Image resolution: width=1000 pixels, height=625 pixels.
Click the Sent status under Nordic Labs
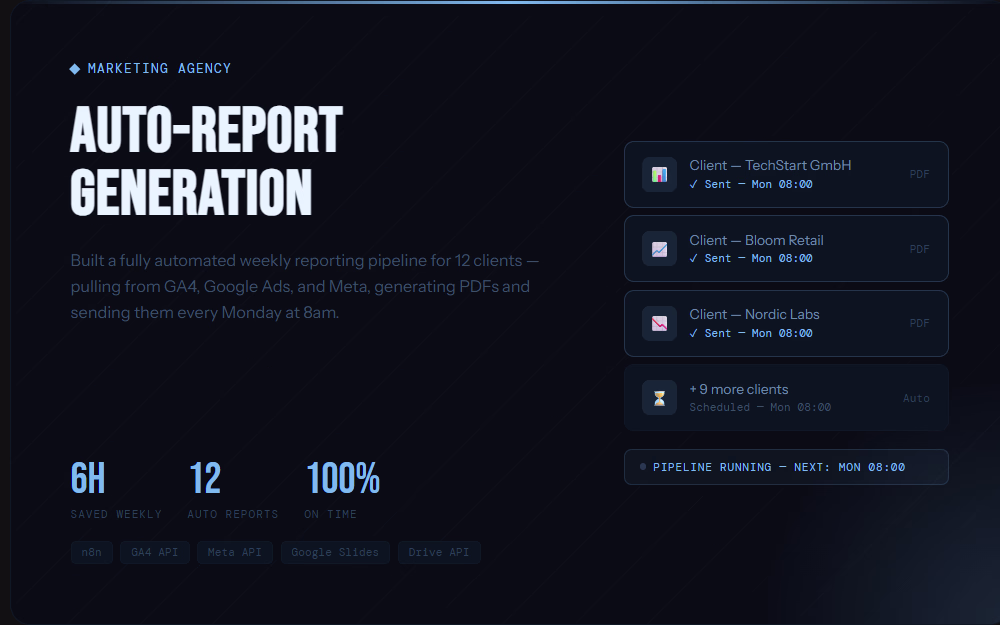pos(751,333)
